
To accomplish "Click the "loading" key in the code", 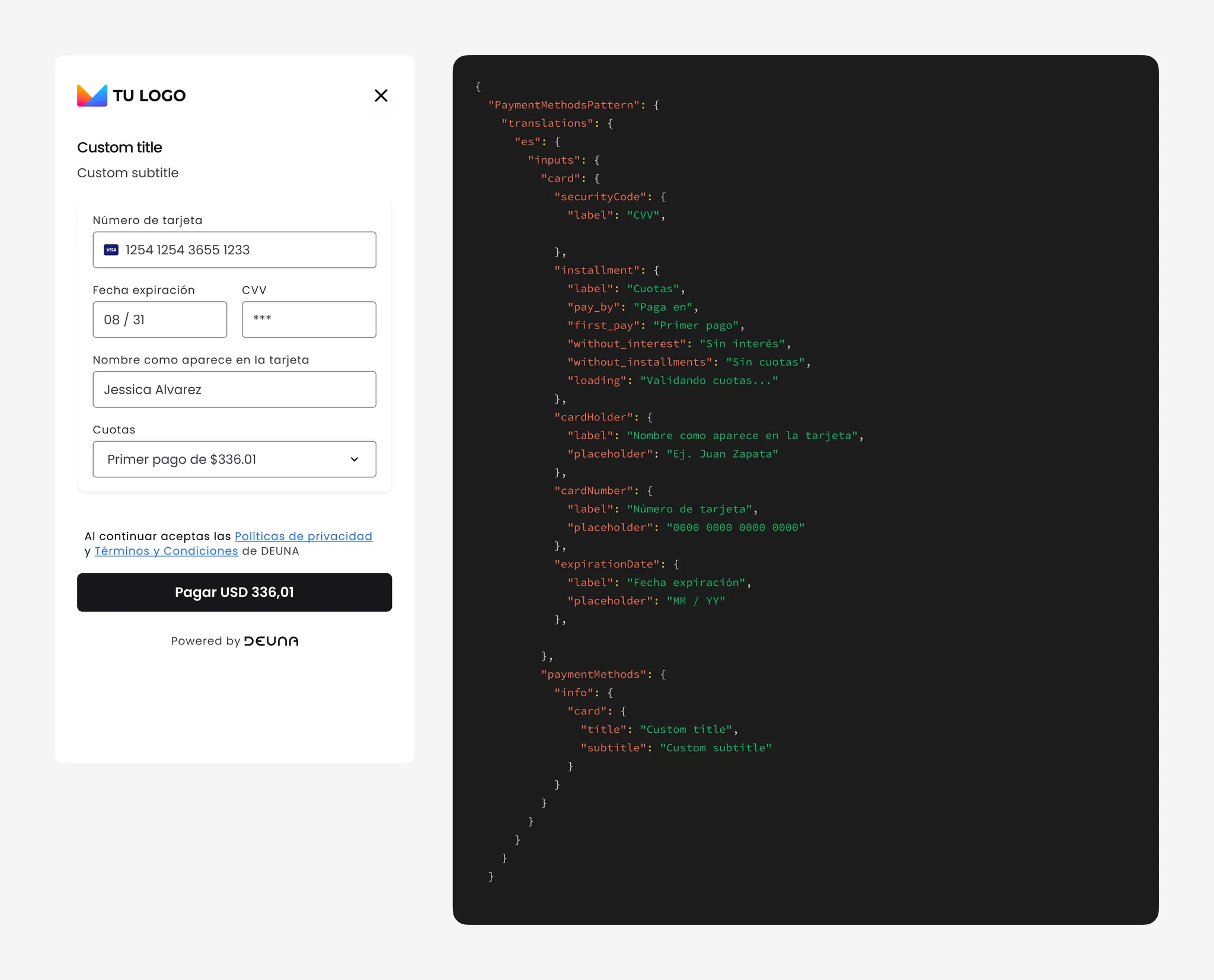I will (597, 381).
